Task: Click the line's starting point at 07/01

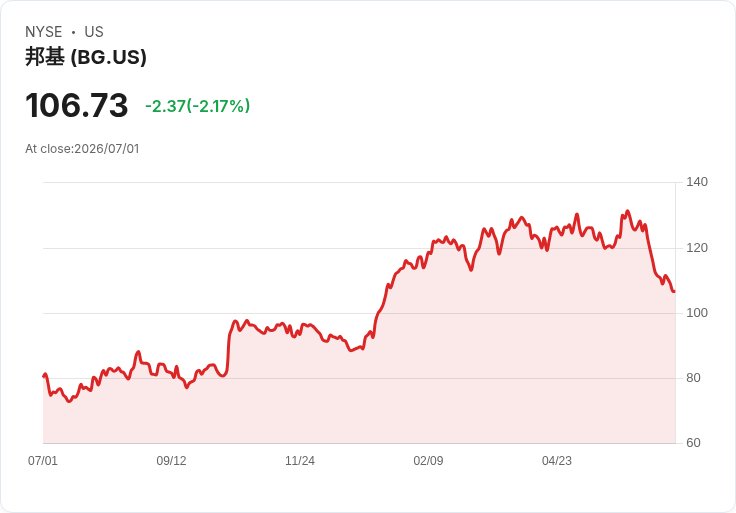Action: click(44, 376)
